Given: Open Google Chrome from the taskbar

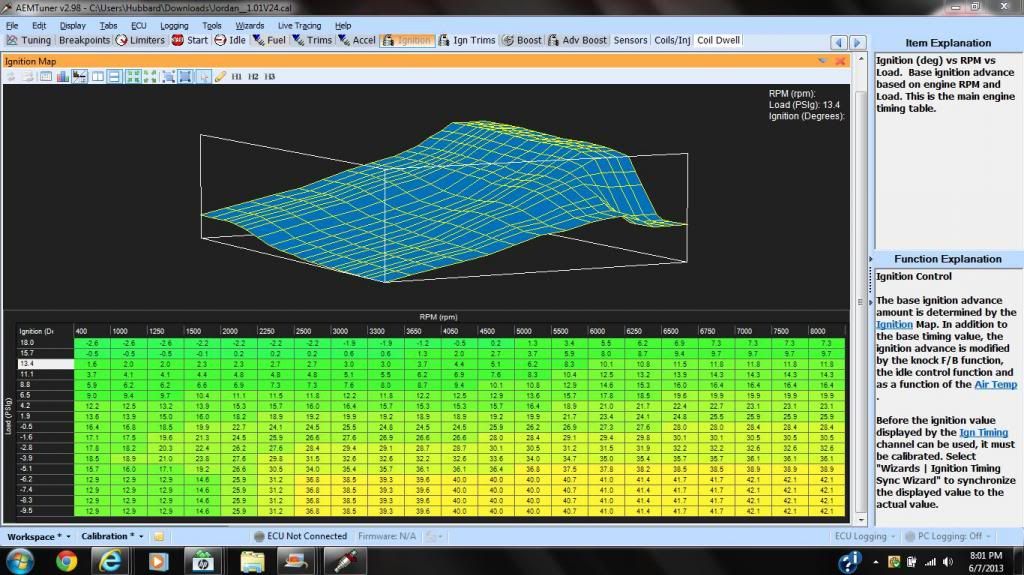Looking at the screenshot, I should [66, 561].
